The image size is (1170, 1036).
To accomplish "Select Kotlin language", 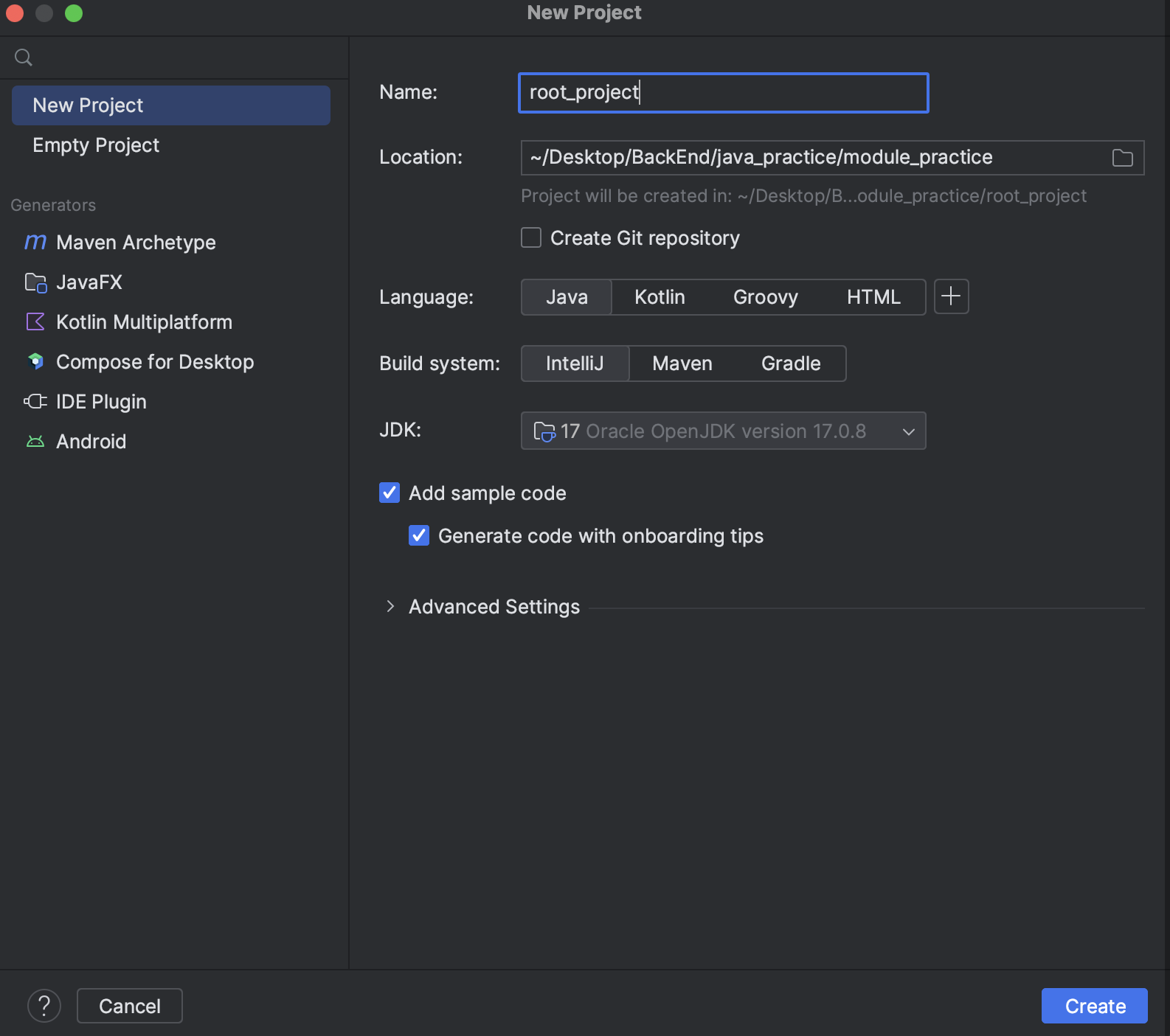I will point(660,297).
